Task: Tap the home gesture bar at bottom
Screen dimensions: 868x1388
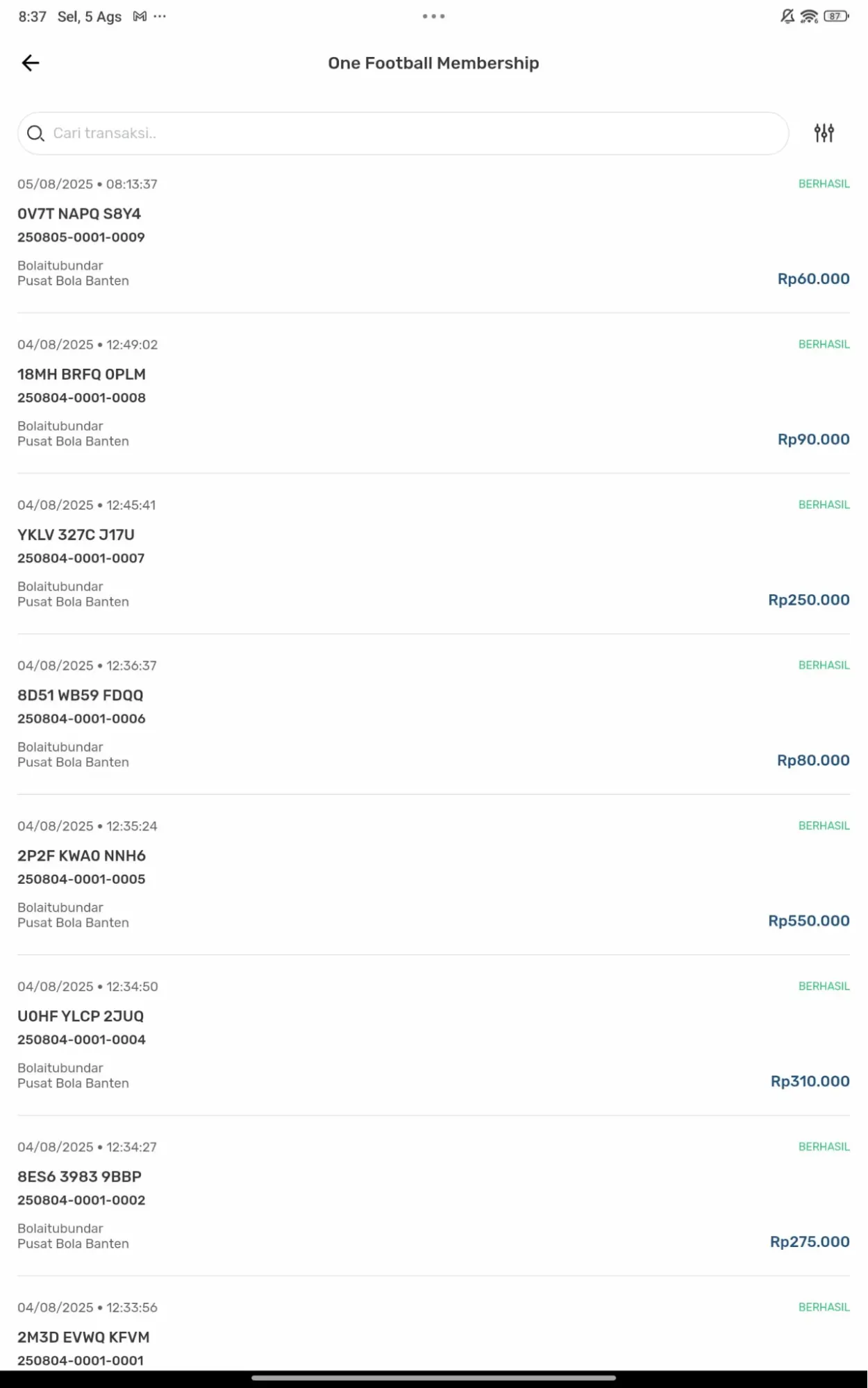Action: click(433, 1378)
